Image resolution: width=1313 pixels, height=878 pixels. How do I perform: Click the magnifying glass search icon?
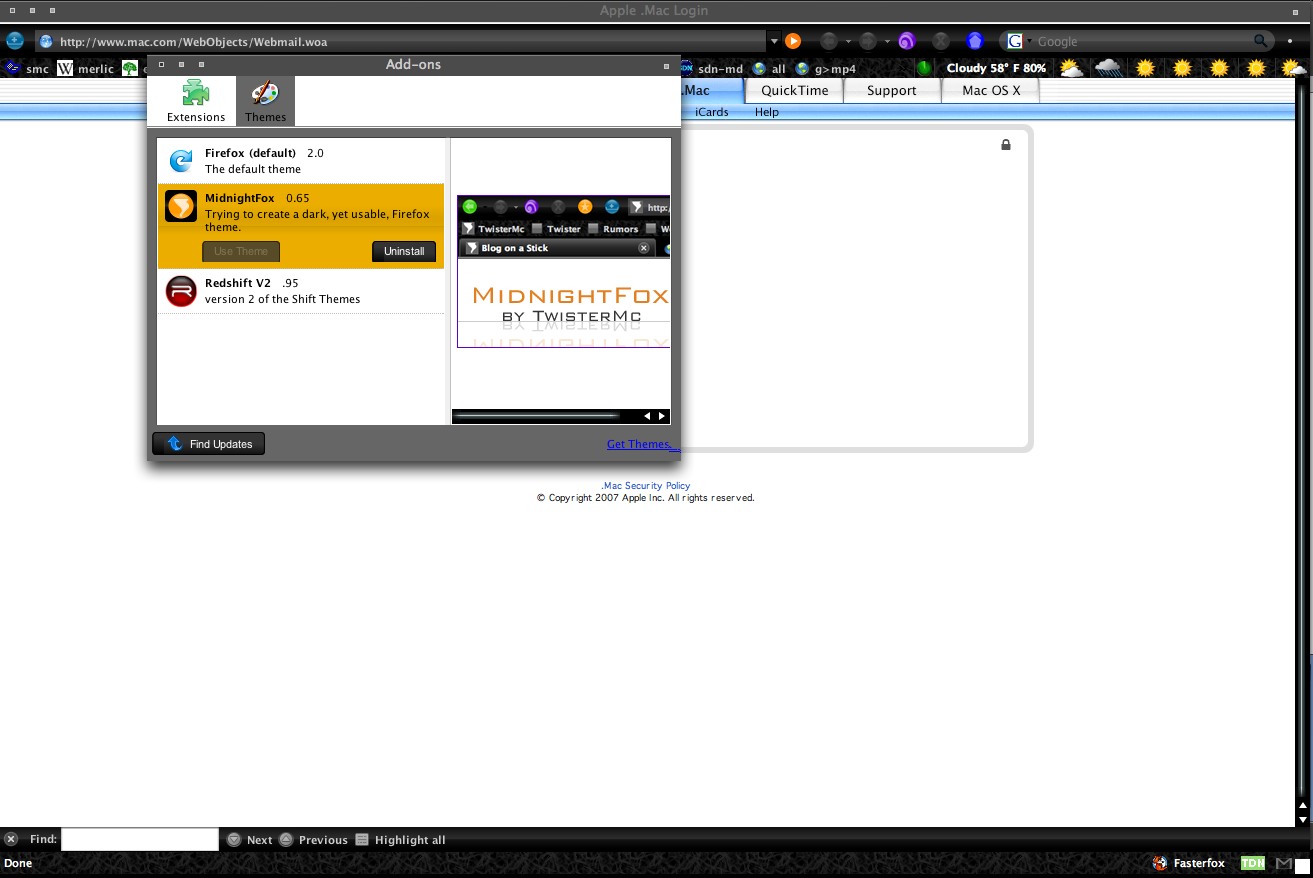1261,41
